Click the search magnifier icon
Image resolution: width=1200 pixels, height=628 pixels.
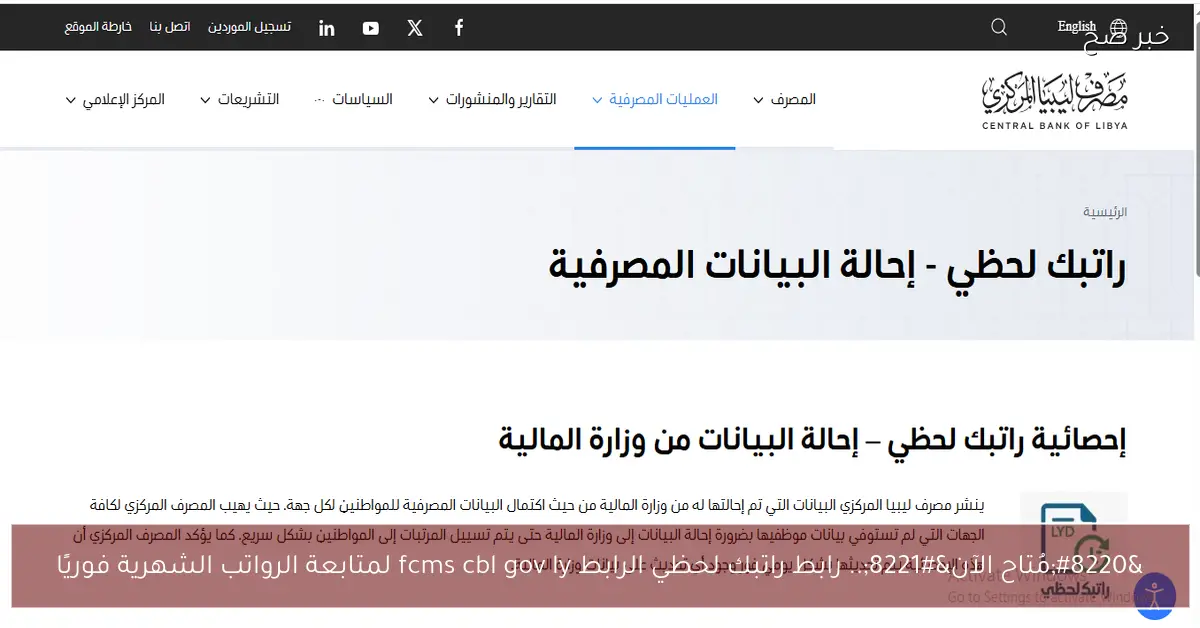[998, 27]
